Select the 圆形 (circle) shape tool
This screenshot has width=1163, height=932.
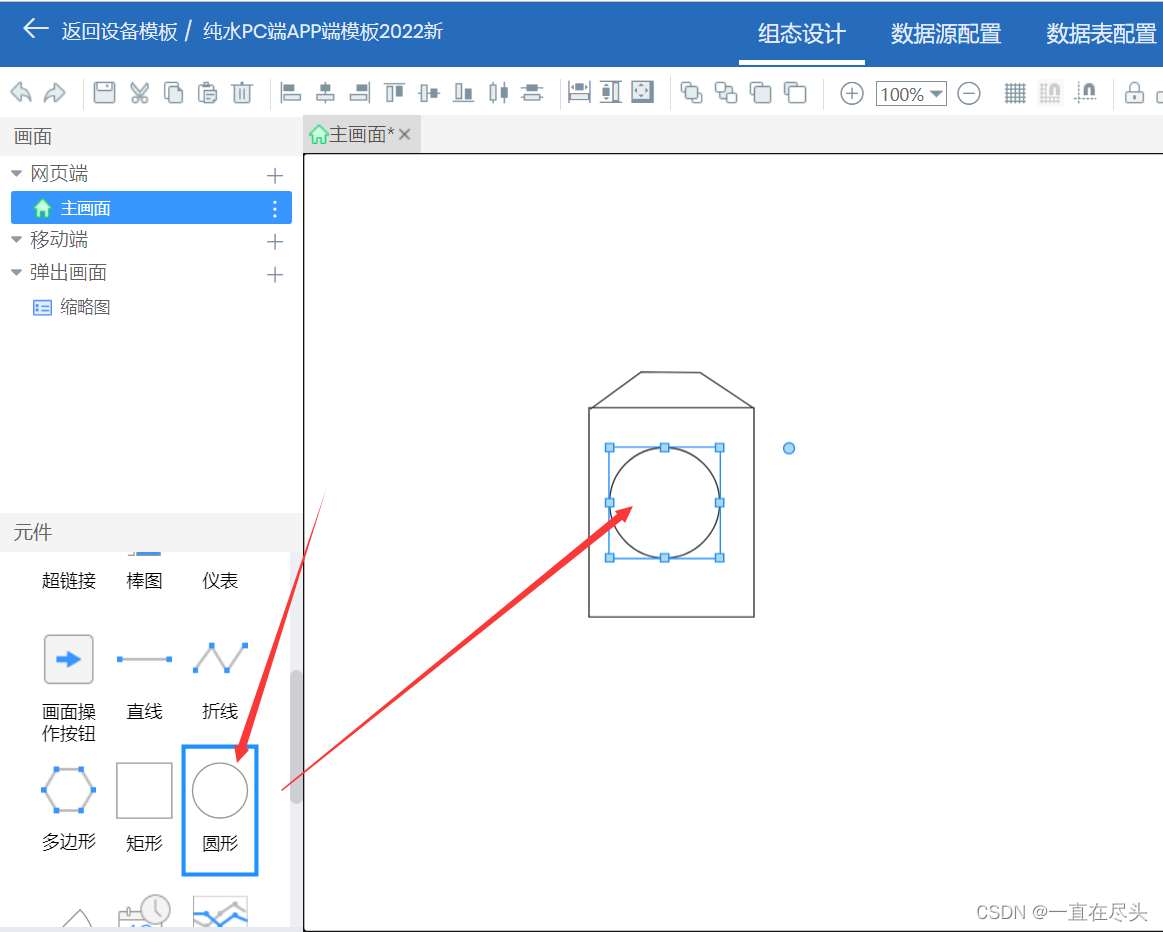coord(219,790)
